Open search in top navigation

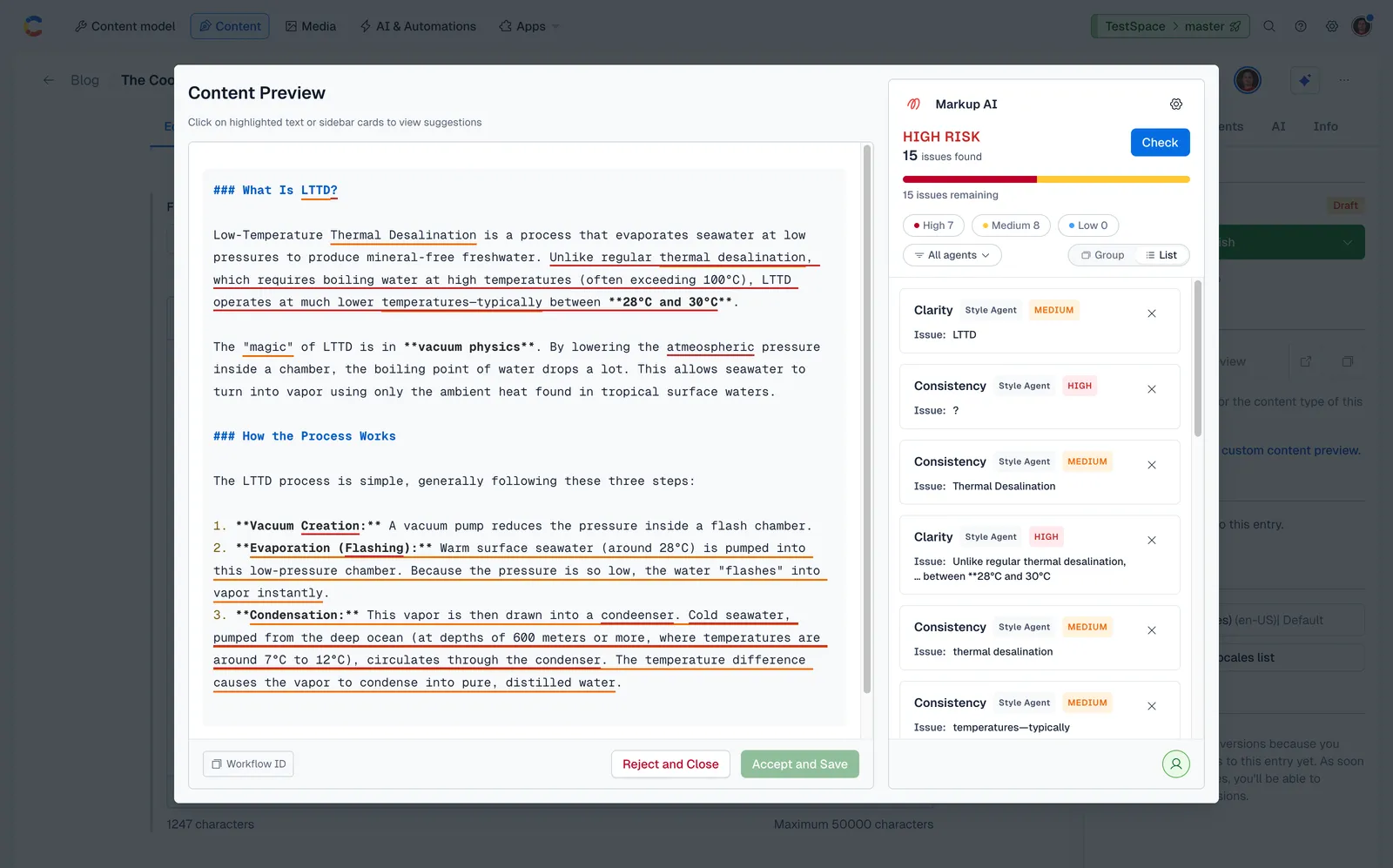pyautogui.click(x=1269, y=26)
